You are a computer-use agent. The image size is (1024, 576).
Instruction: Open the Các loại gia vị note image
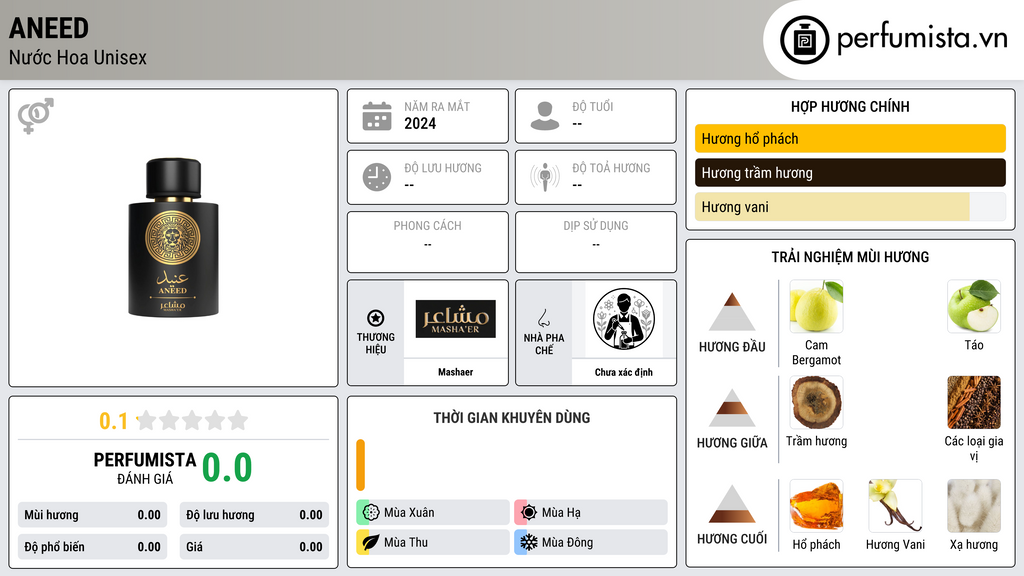(974, 402)
